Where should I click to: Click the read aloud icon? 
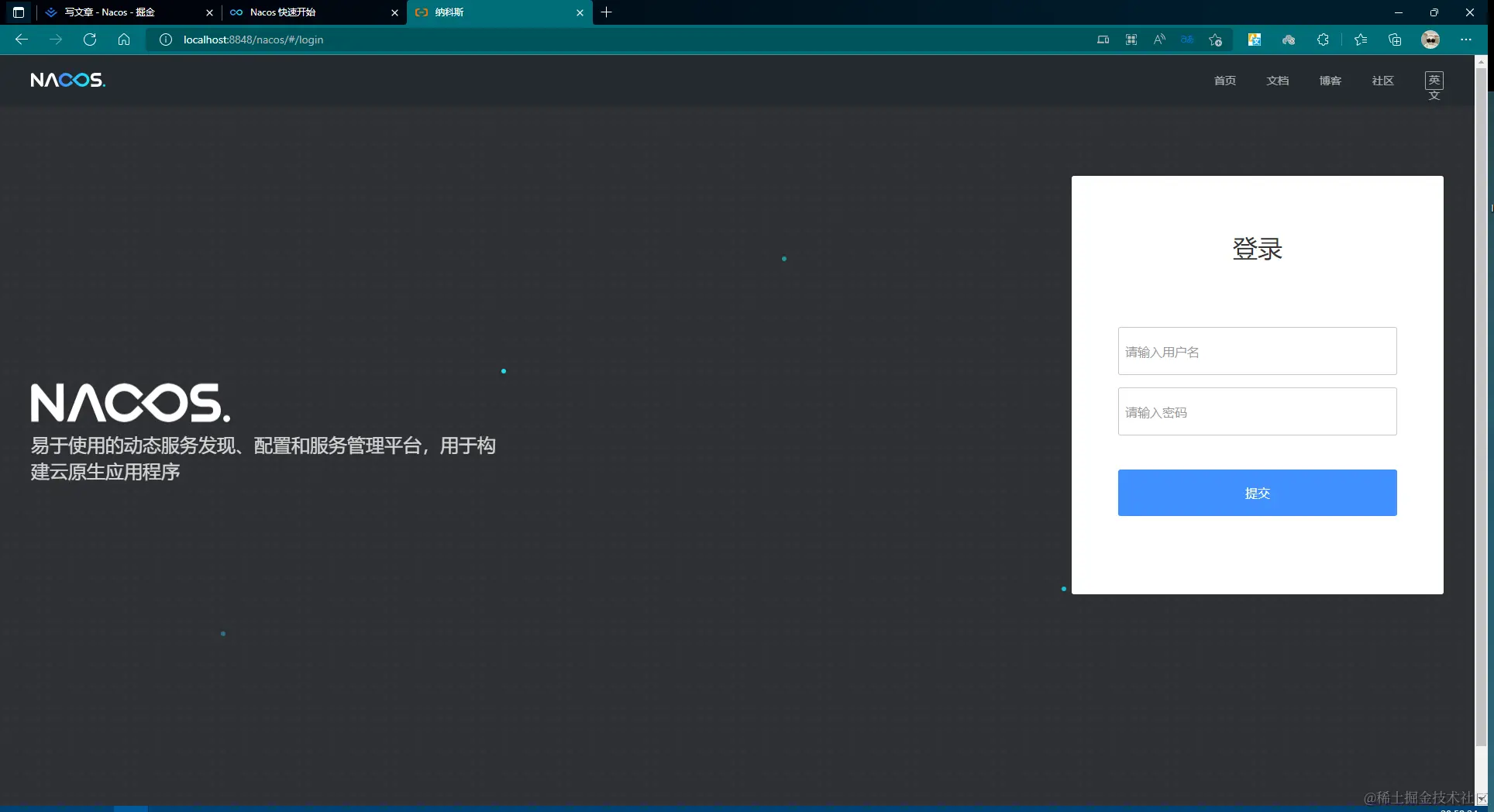[1159, 40]
